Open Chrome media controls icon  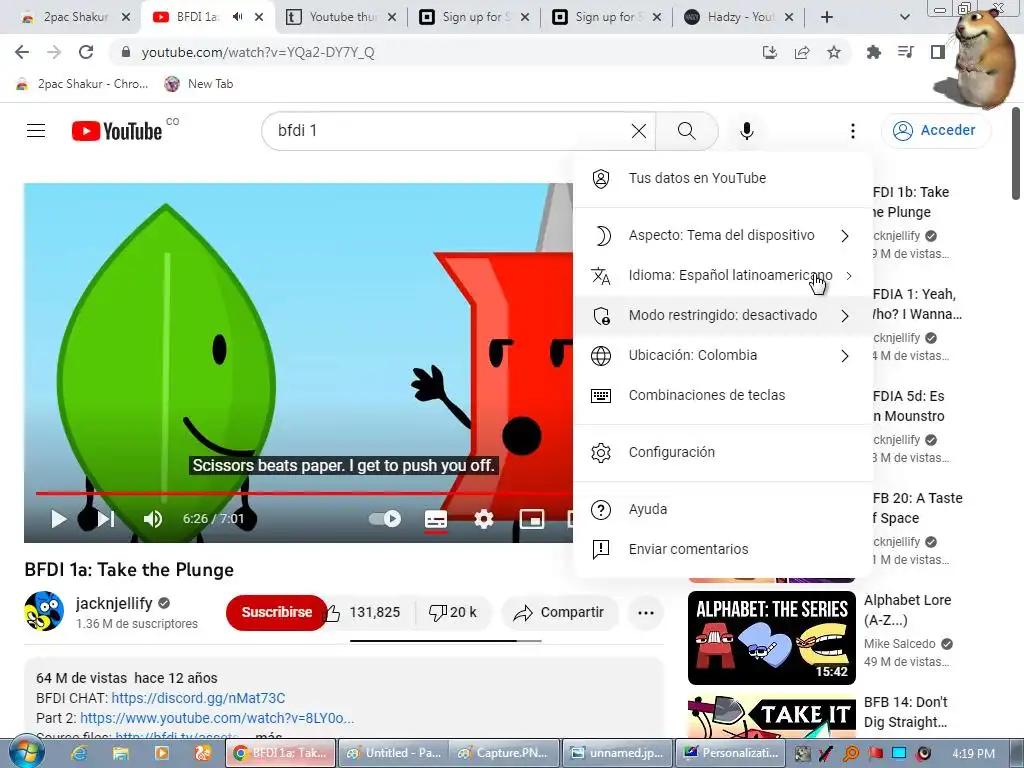point(906,52)
